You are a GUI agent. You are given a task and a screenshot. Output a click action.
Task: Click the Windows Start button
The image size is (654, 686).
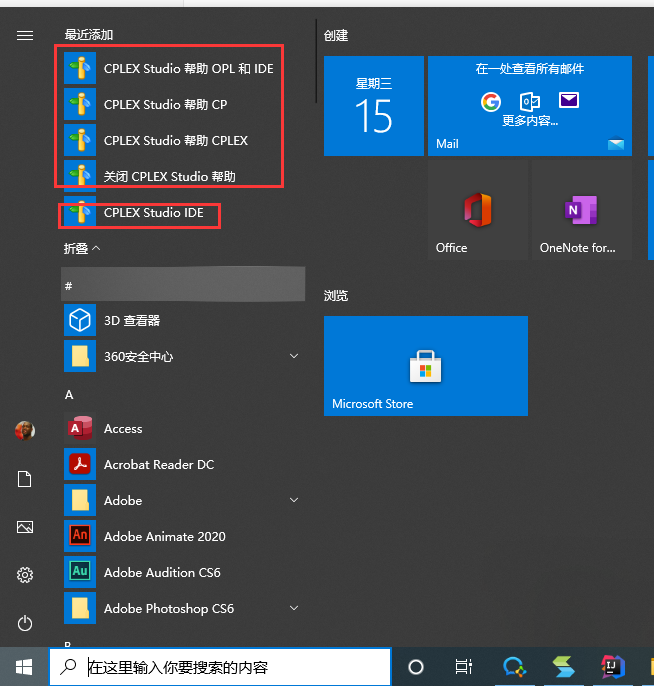(24, 667)
